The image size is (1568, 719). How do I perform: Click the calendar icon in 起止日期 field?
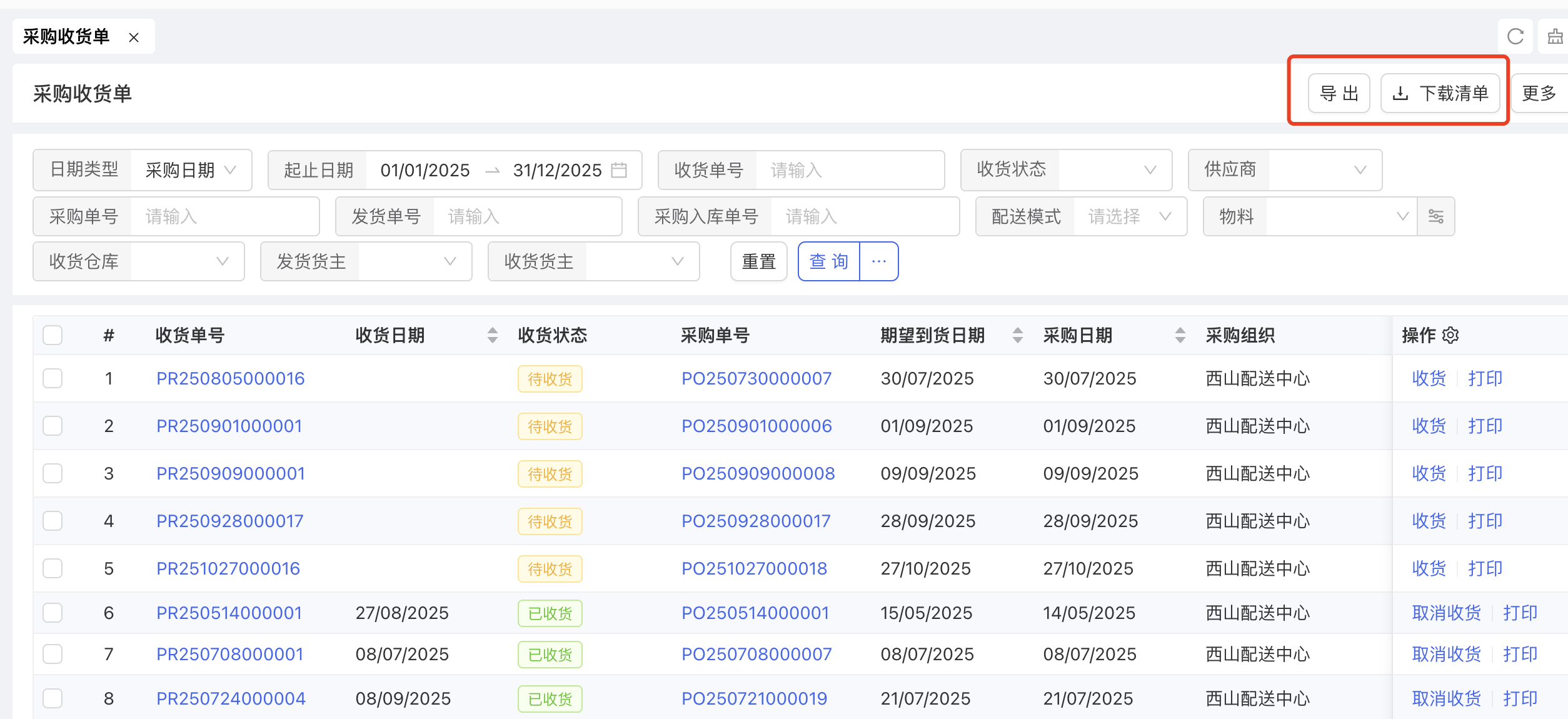[619, 170]
